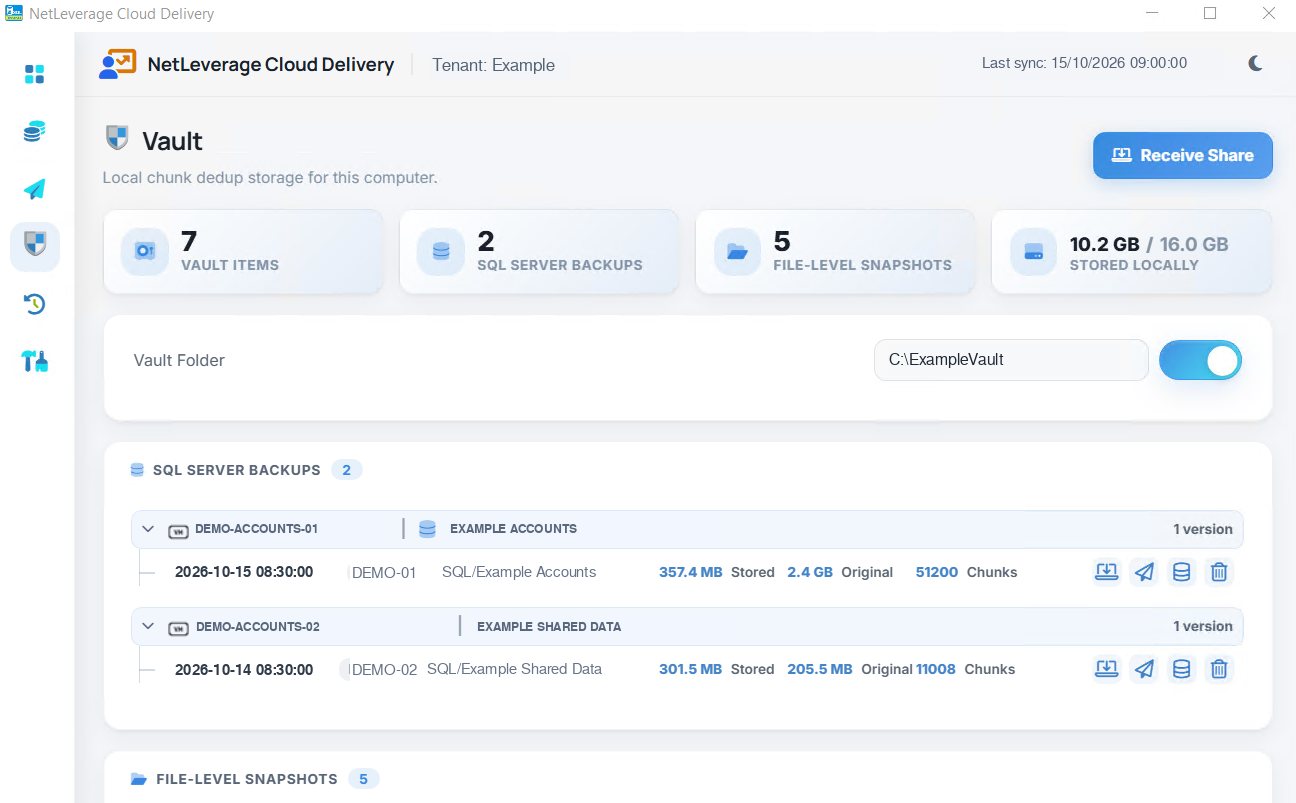
Task: Delete the Example Shared Data backup
Action: click(1219, 669)
